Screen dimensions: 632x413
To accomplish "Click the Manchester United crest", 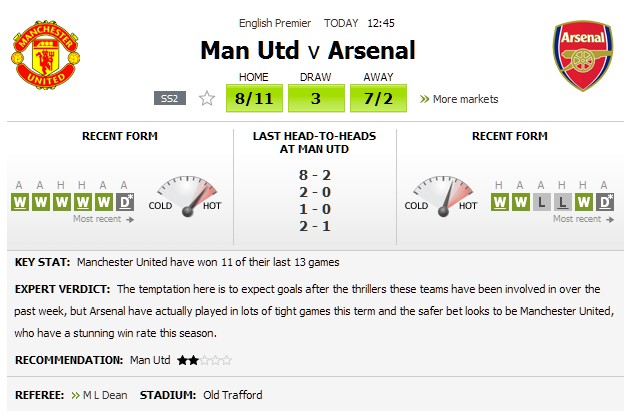I will pyautogui.click(x=46, y=55).
